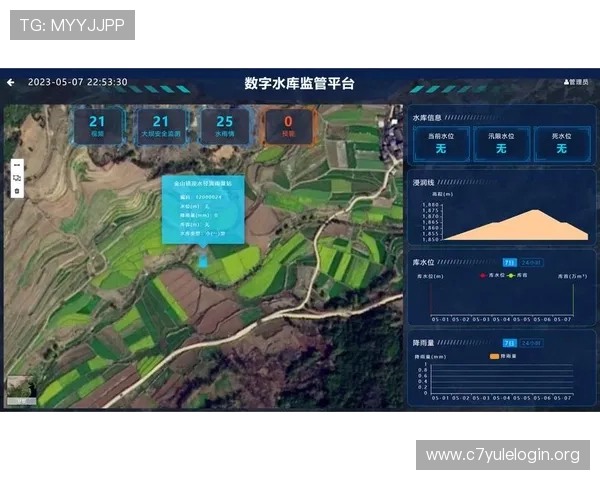Click the 死水位 info card

point(561,144)
